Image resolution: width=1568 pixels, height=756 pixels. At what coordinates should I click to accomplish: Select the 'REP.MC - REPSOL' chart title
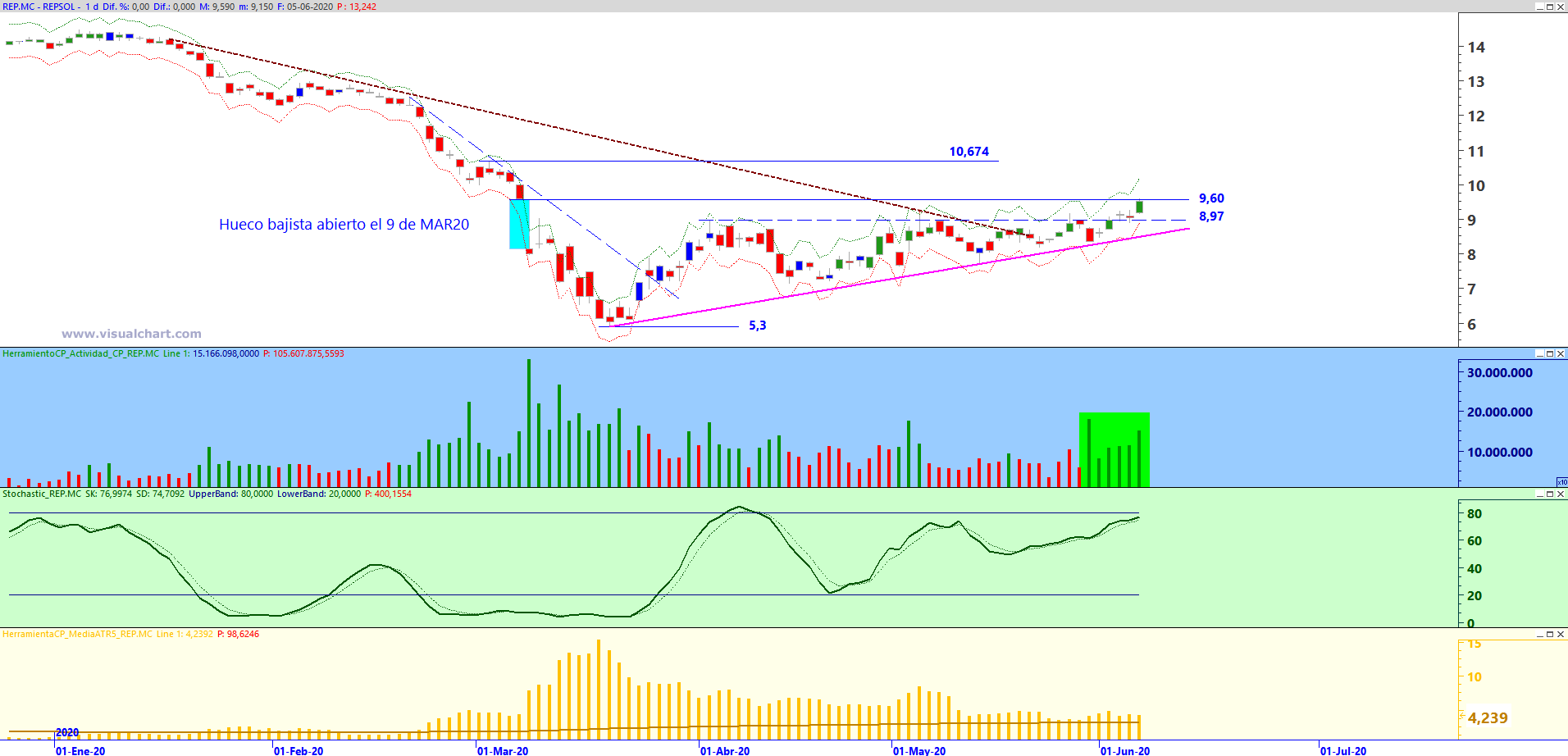39,7
